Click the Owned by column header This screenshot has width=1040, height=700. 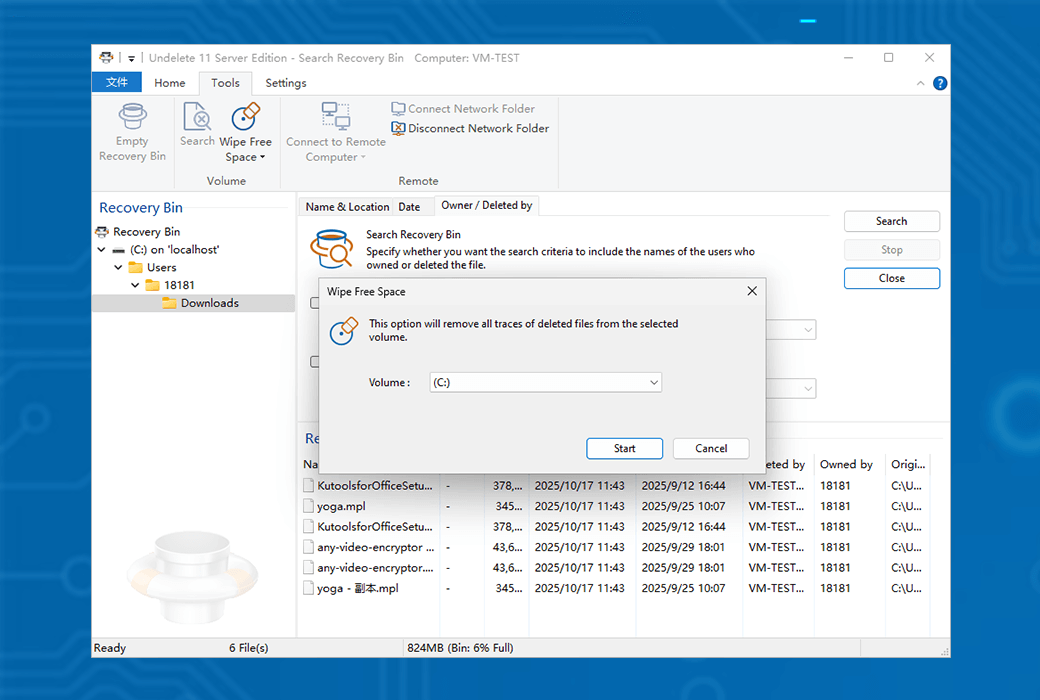[x=846, y=464]
